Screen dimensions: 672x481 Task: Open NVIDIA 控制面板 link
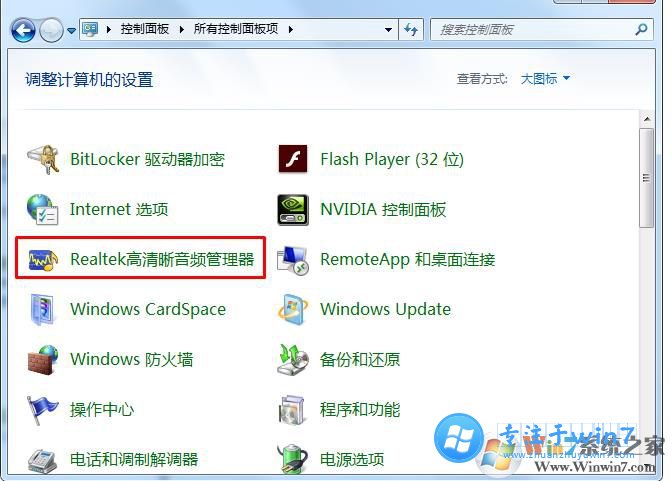(x=383, y=210)
